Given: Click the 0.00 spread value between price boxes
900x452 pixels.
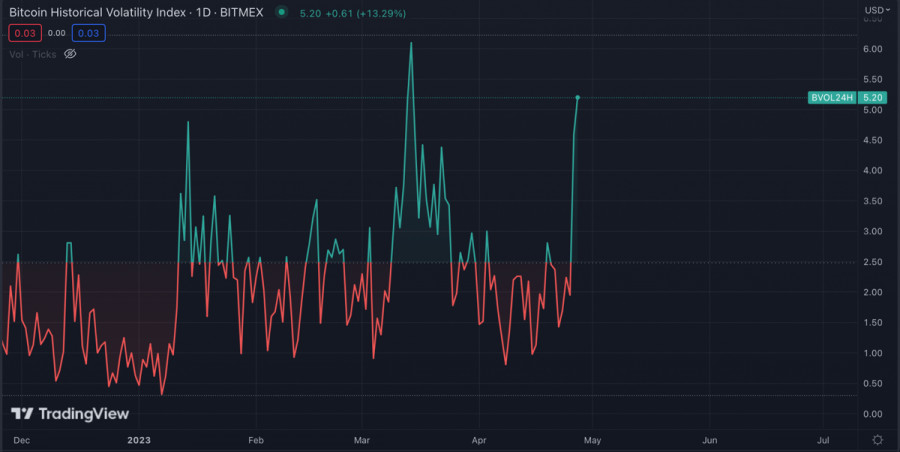Looking at the screenshot, I should [56, 33].
